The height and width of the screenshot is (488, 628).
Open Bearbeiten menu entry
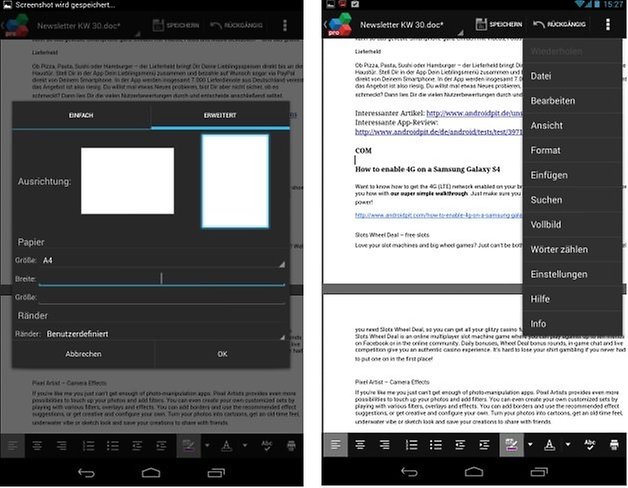pos(573,101)
